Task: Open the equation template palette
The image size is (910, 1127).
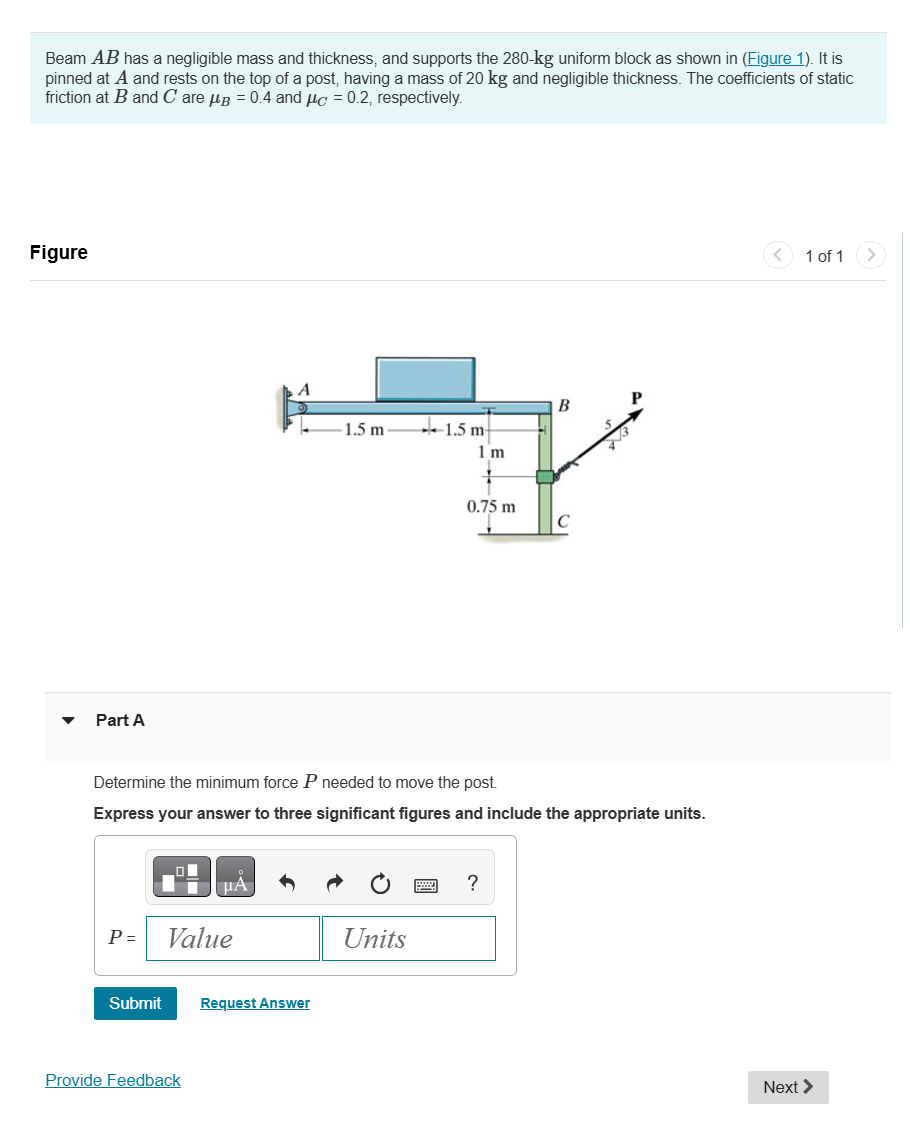Action: pyautogui.click(x=181, y=876)
